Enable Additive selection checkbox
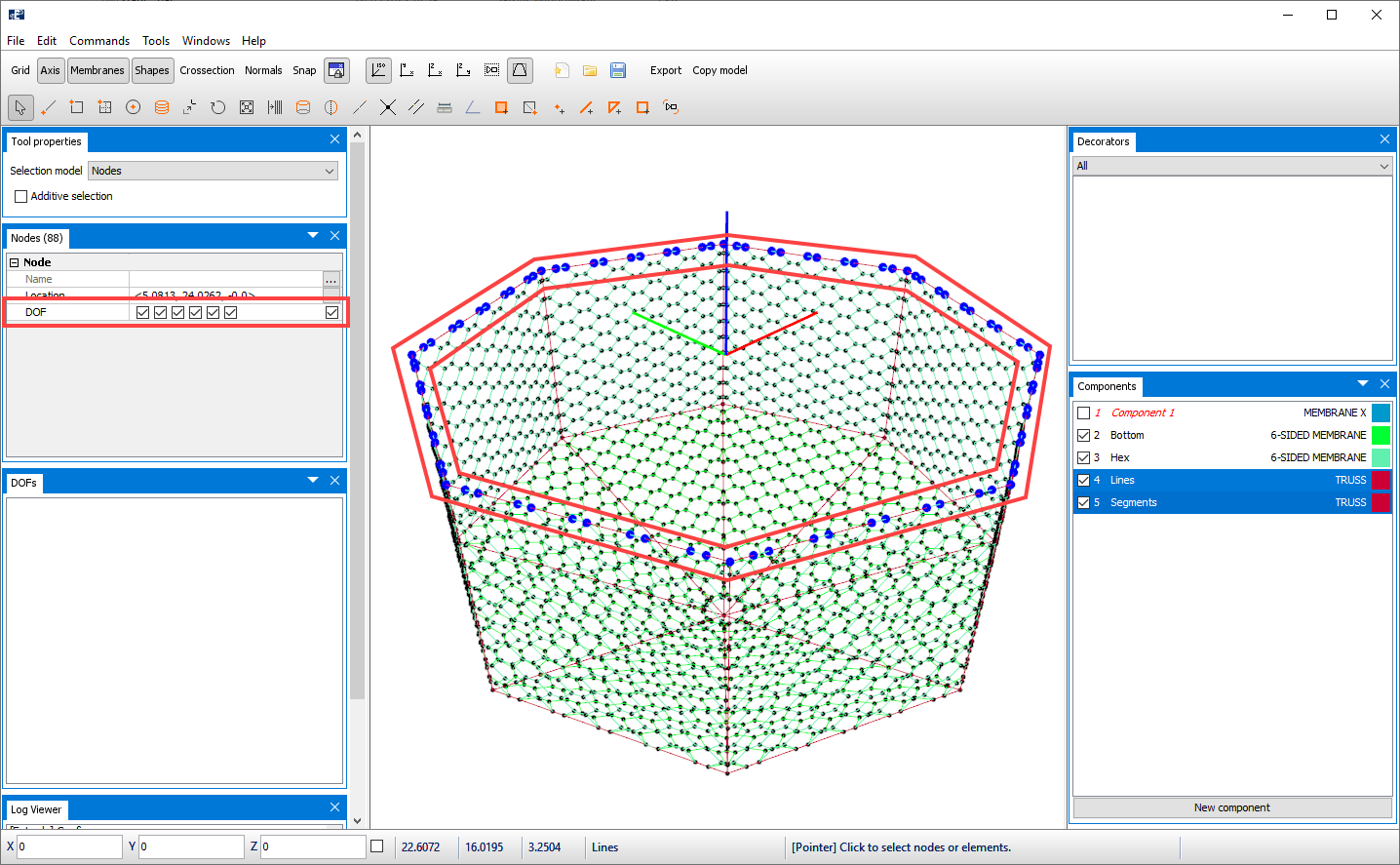 pos(20,196)
